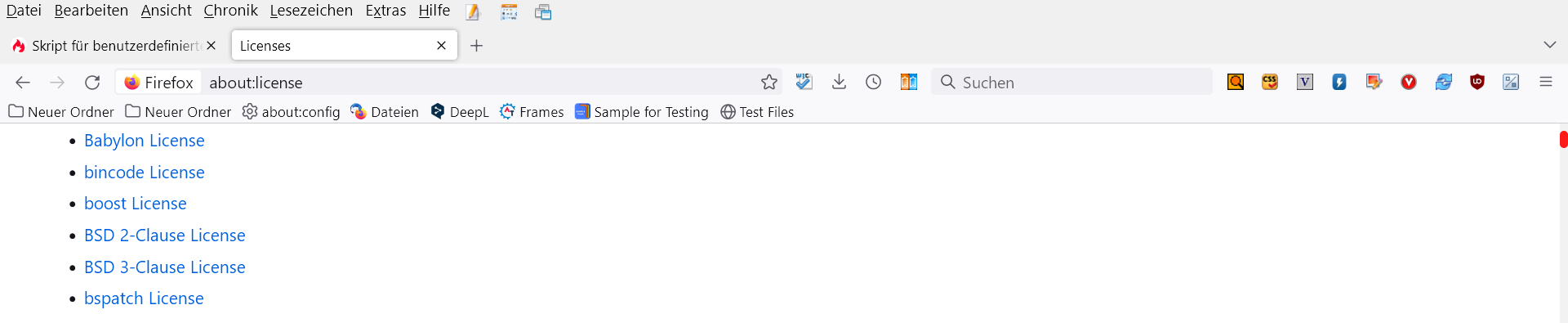The width and height of the screenshot is (1568, 323).
Task: Open the uBlock Origin extension
Action: [x=1477, y=82]
